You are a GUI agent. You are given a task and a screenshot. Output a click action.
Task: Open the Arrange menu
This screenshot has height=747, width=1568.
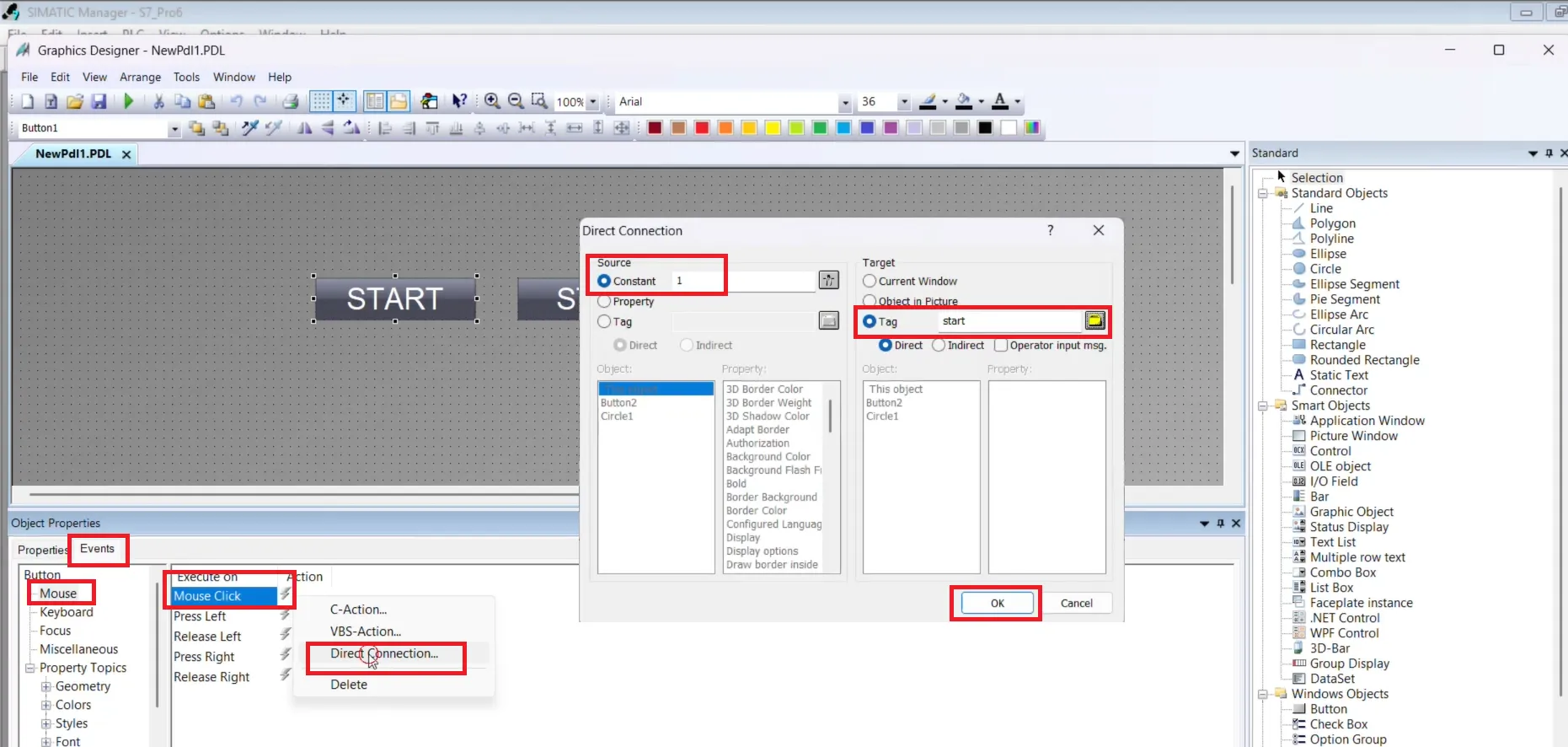[140, 77]
